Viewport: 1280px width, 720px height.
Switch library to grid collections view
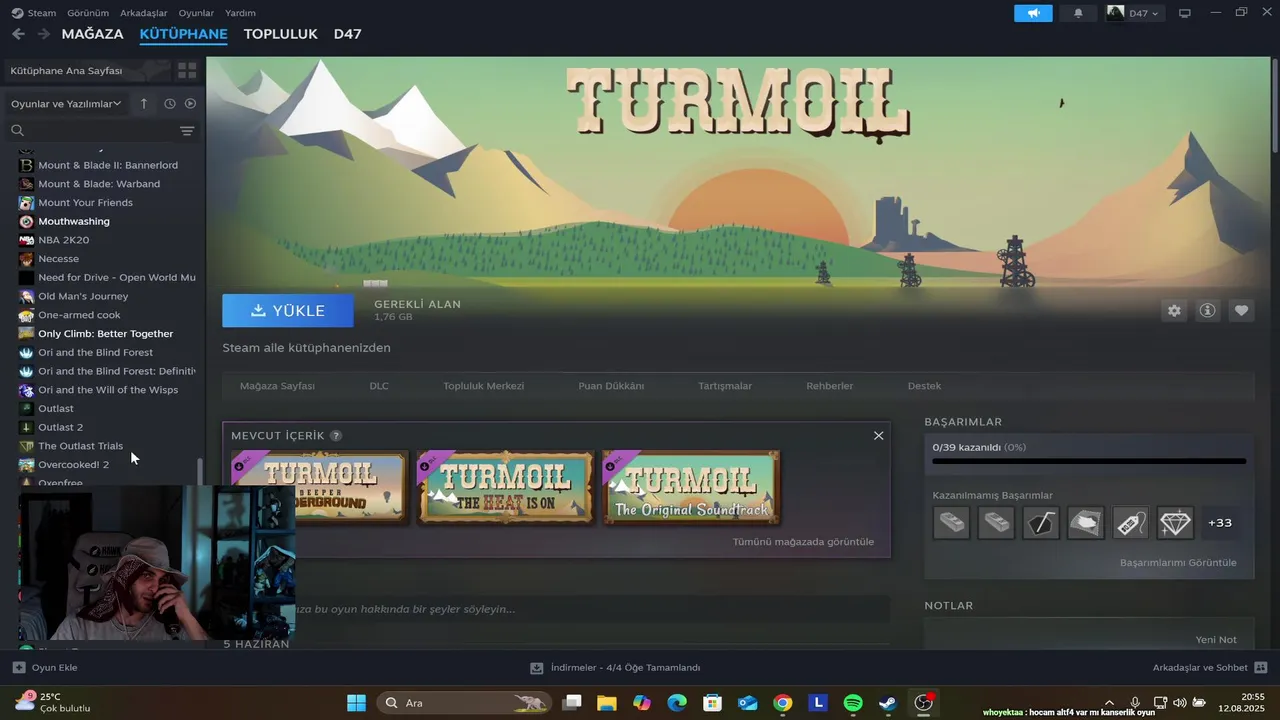(187, 71)
